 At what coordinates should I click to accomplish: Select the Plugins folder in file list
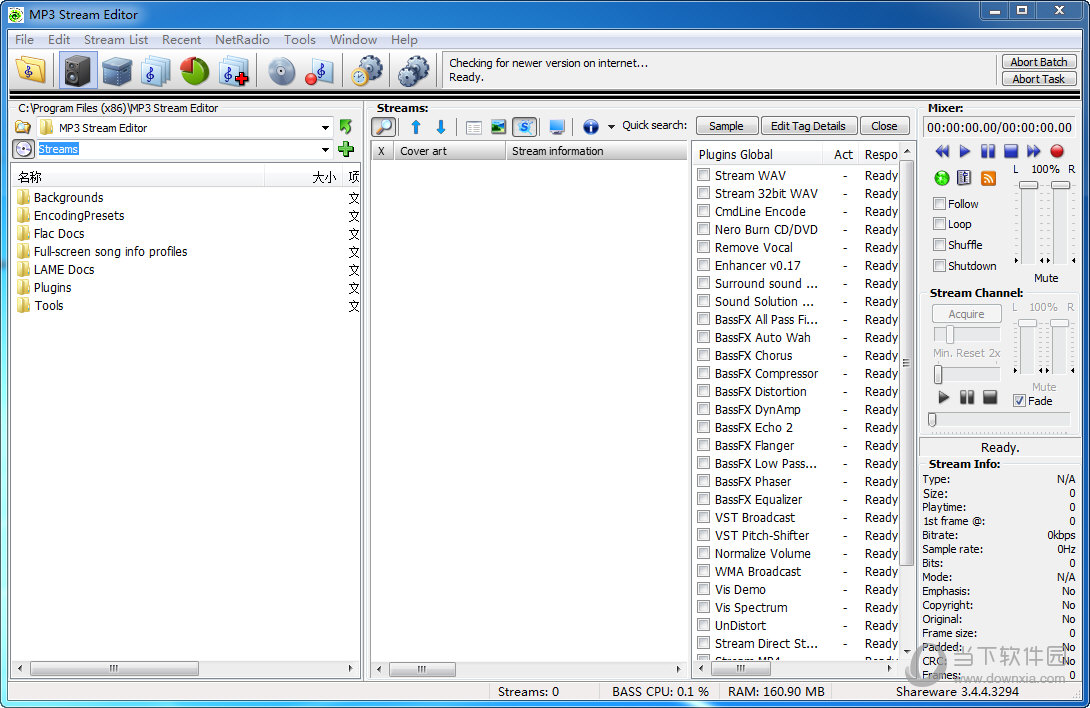point(53,287)
